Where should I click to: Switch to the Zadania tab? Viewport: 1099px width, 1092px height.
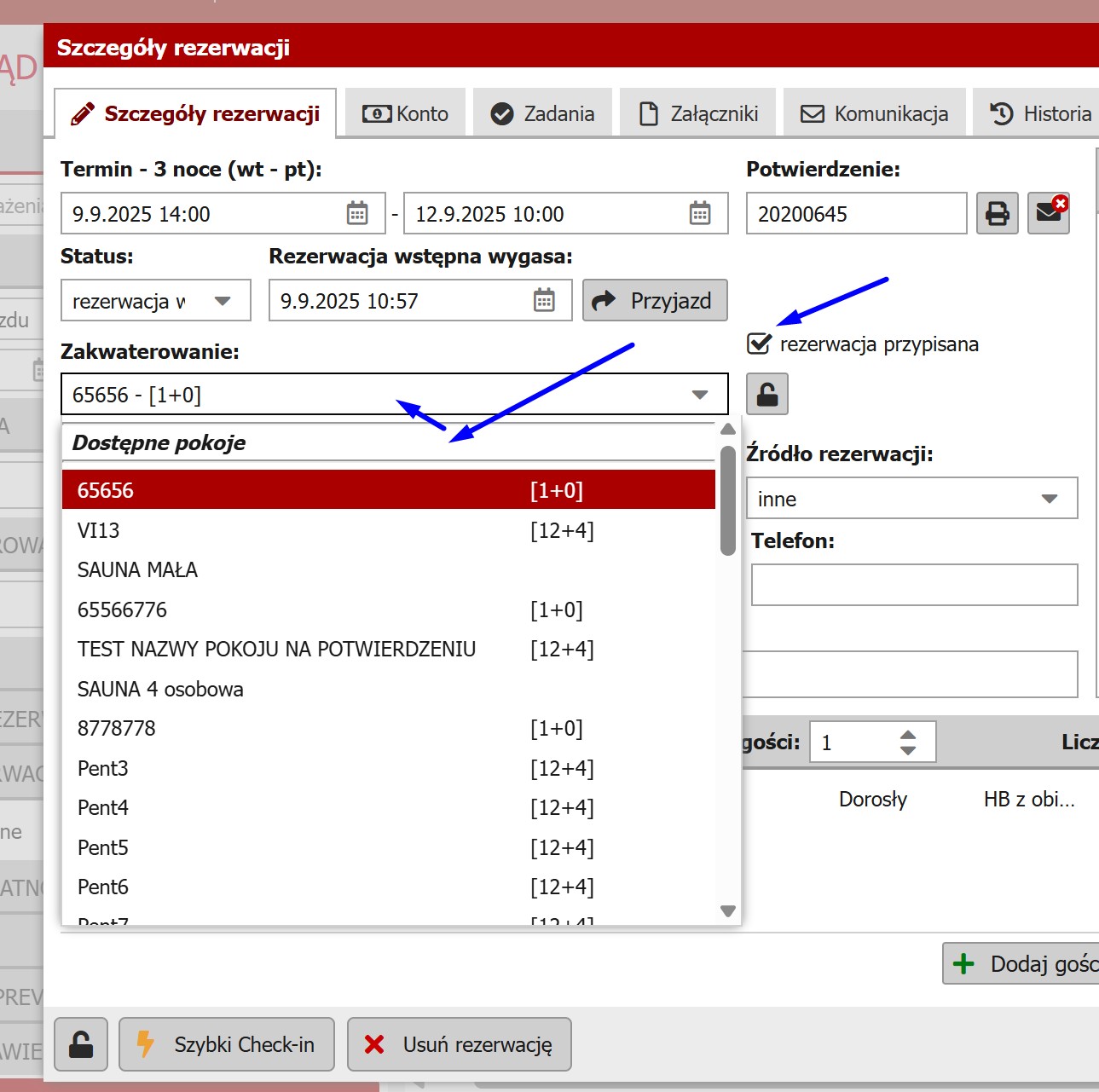point(542,113)
